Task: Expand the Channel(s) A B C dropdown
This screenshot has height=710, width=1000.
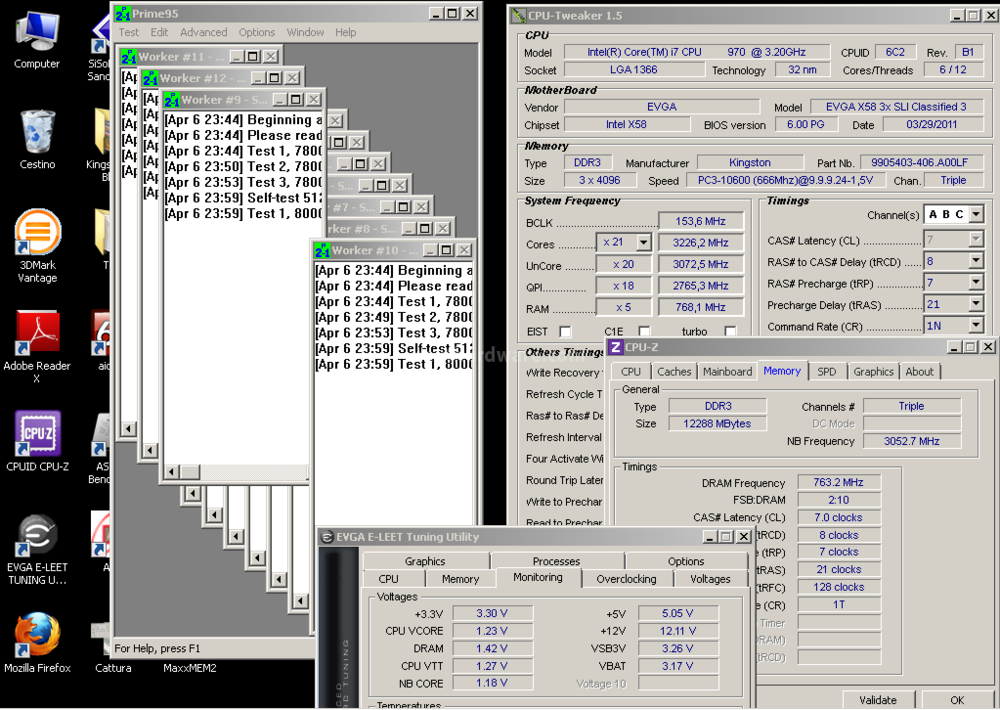Action: (x=976, y=214)
